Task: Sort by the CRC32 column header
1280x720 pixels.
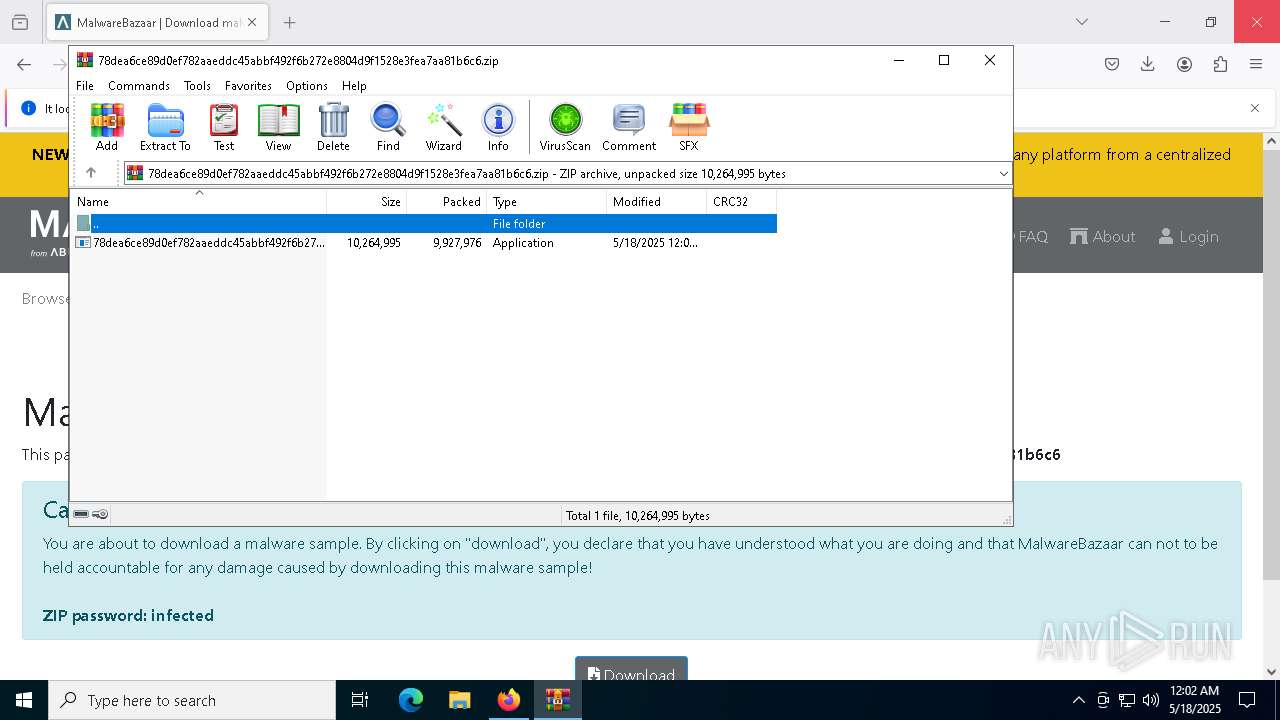Action: click(741, 201)
